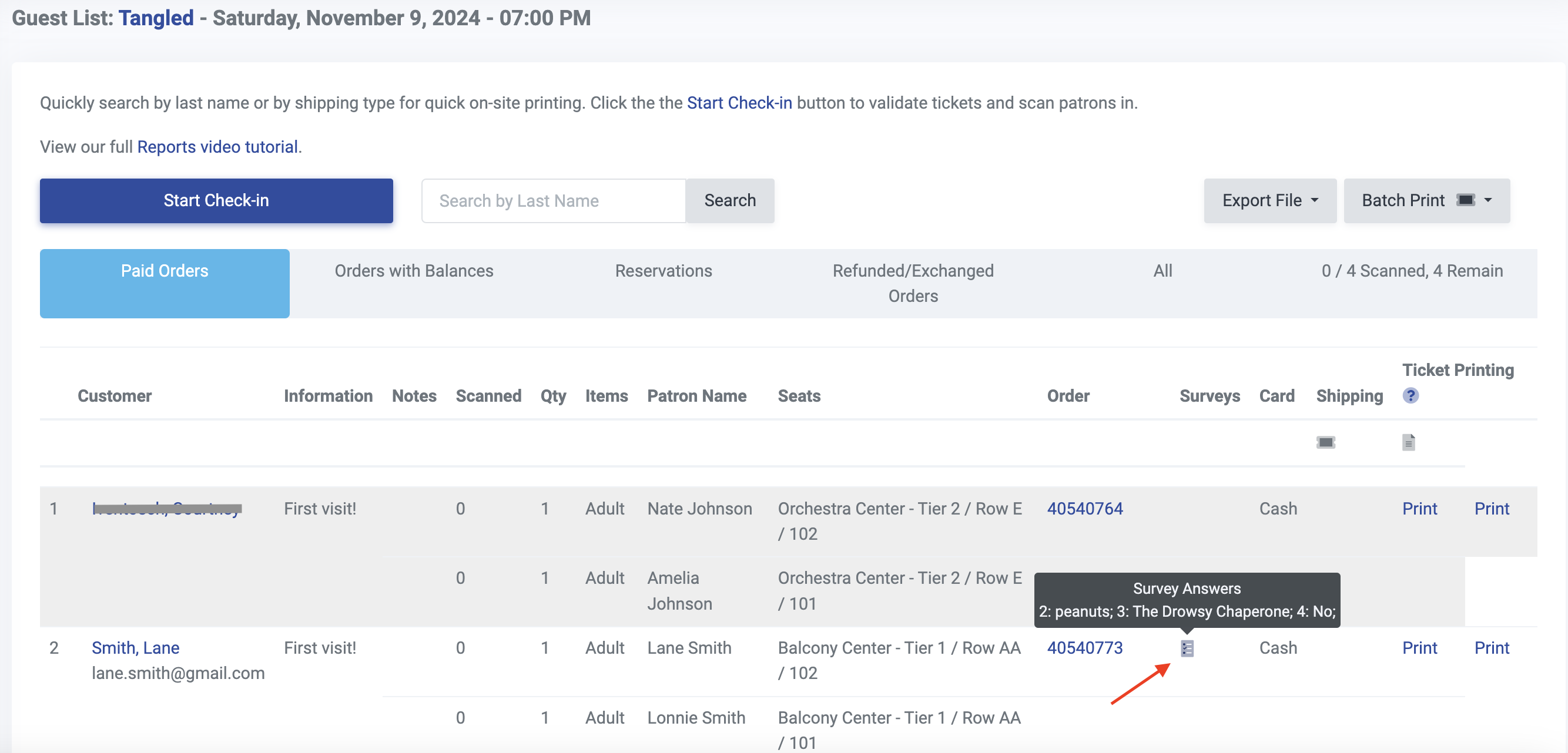
Task: Open the Reservations tab
Action: coord(663,271)
